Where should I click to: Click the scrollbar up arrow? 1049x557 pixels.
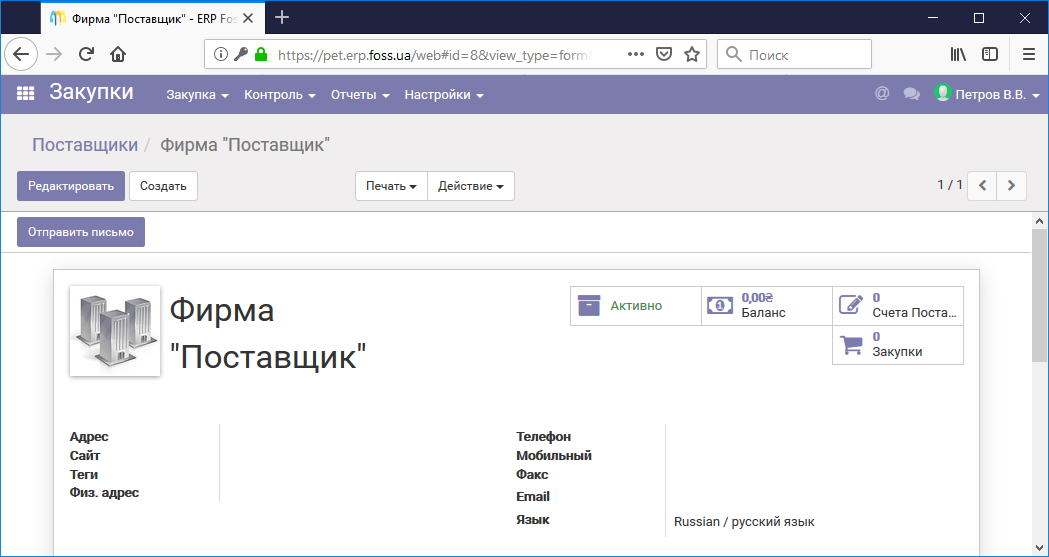tap(1040, 221)
